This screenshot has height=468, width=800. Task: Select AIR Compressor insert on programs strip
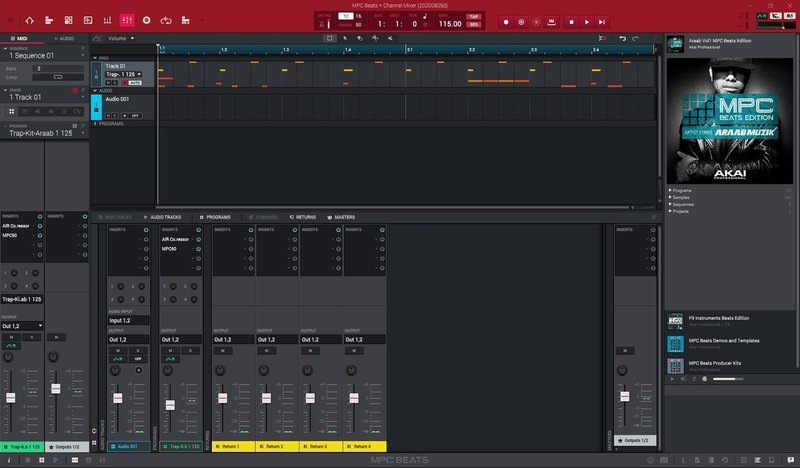[176, 239]
